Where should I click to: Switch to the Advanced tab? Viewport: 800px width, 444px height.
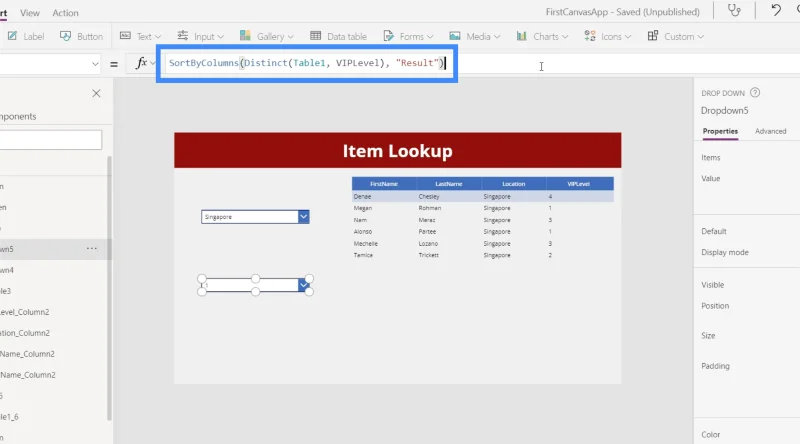(770, 131)
